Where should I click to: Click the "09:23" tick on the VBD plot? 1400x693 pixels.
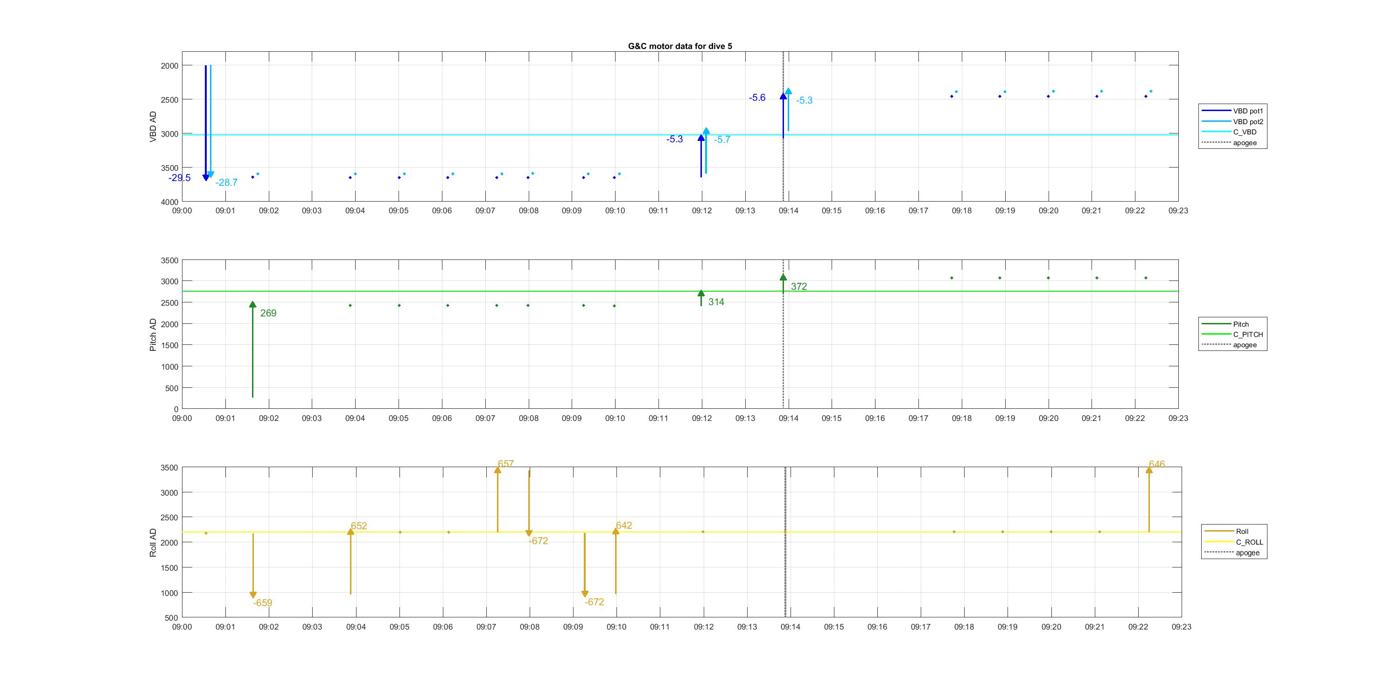point(1179,211)
